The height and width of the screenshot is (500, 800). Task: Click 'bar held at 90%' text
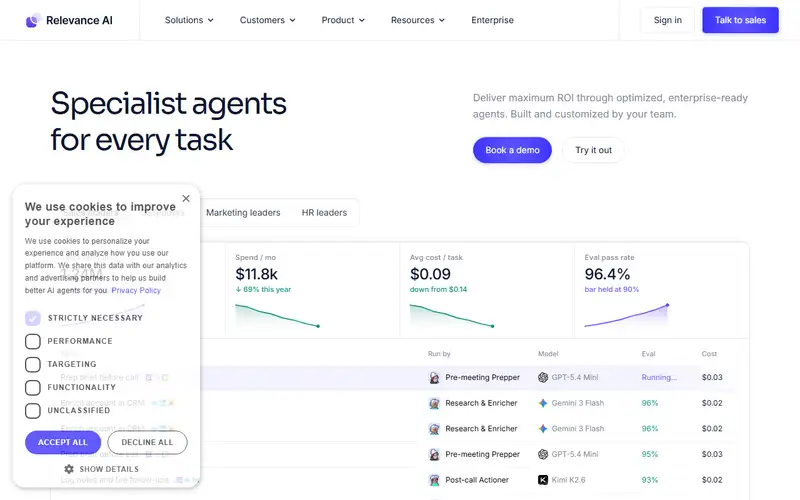[x=611, y=289]
